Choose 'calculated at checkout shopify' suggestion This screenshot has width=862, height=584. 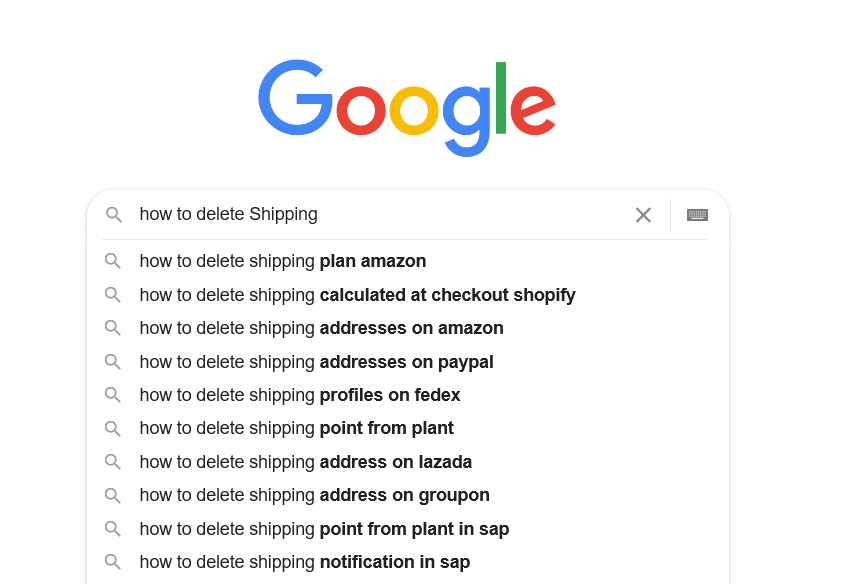point(357,295)
